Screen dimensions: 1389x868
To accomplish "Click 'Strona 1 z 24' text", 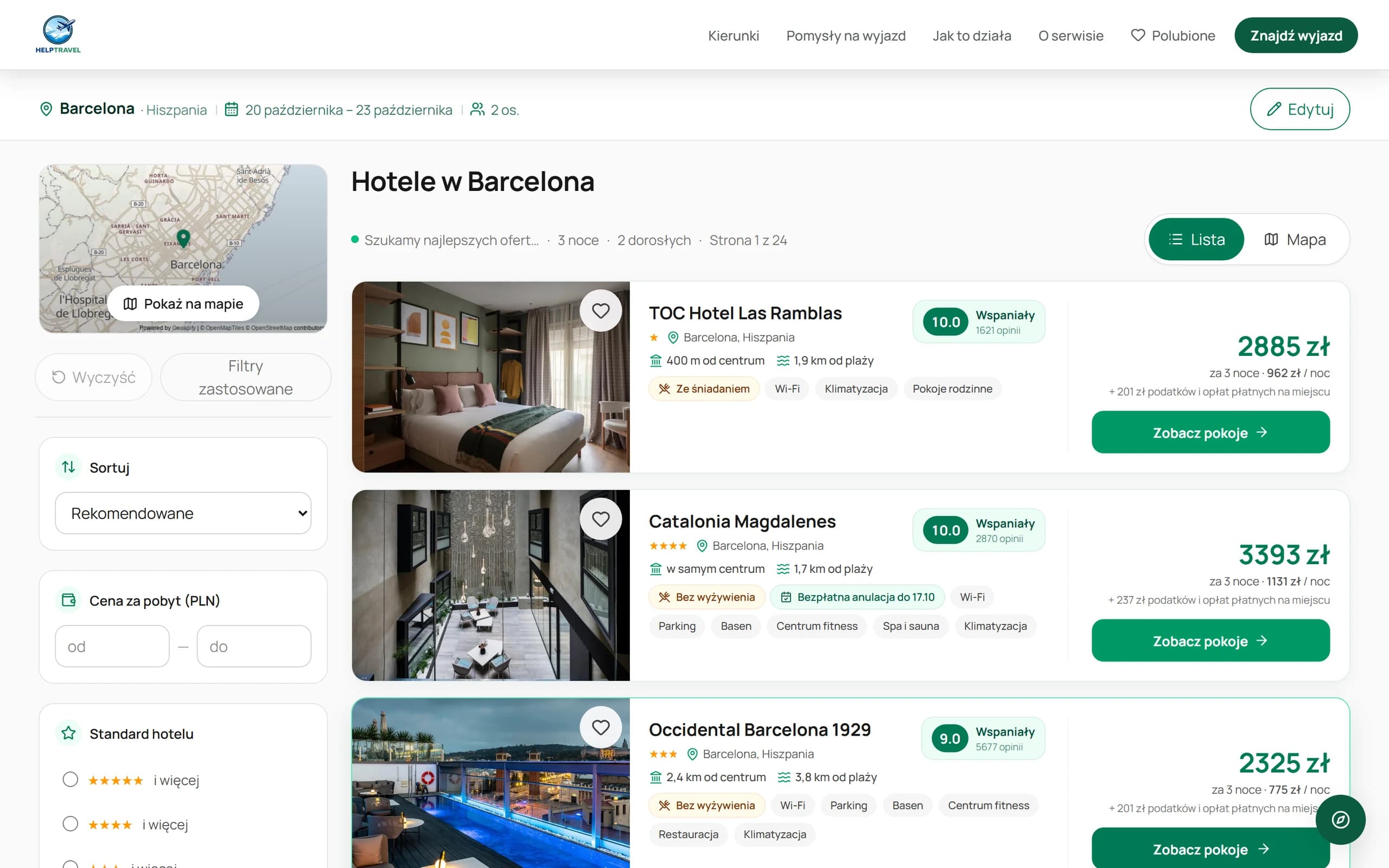I will tap(748, 240).
